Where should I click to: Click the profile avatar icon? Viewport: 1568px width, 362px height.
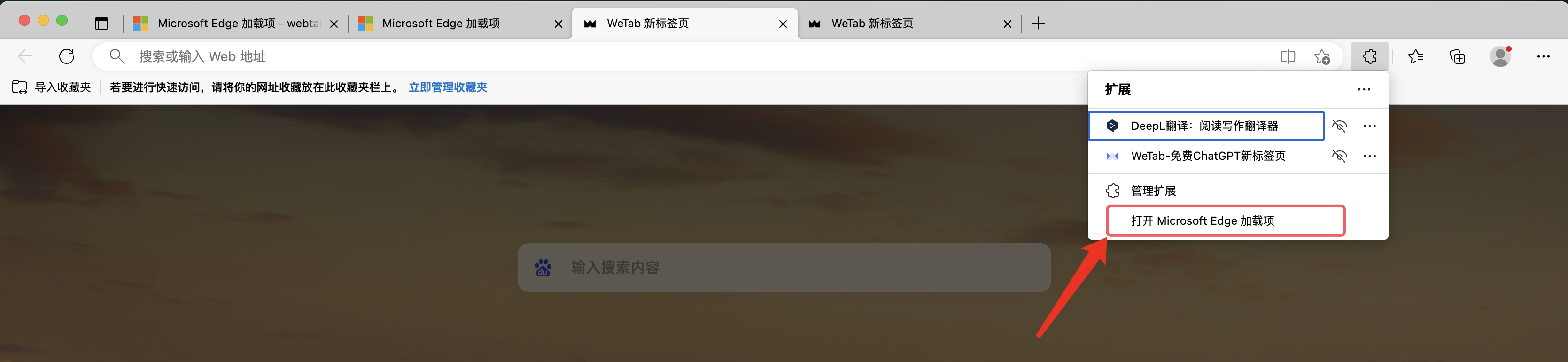[x=1500, y=57]
